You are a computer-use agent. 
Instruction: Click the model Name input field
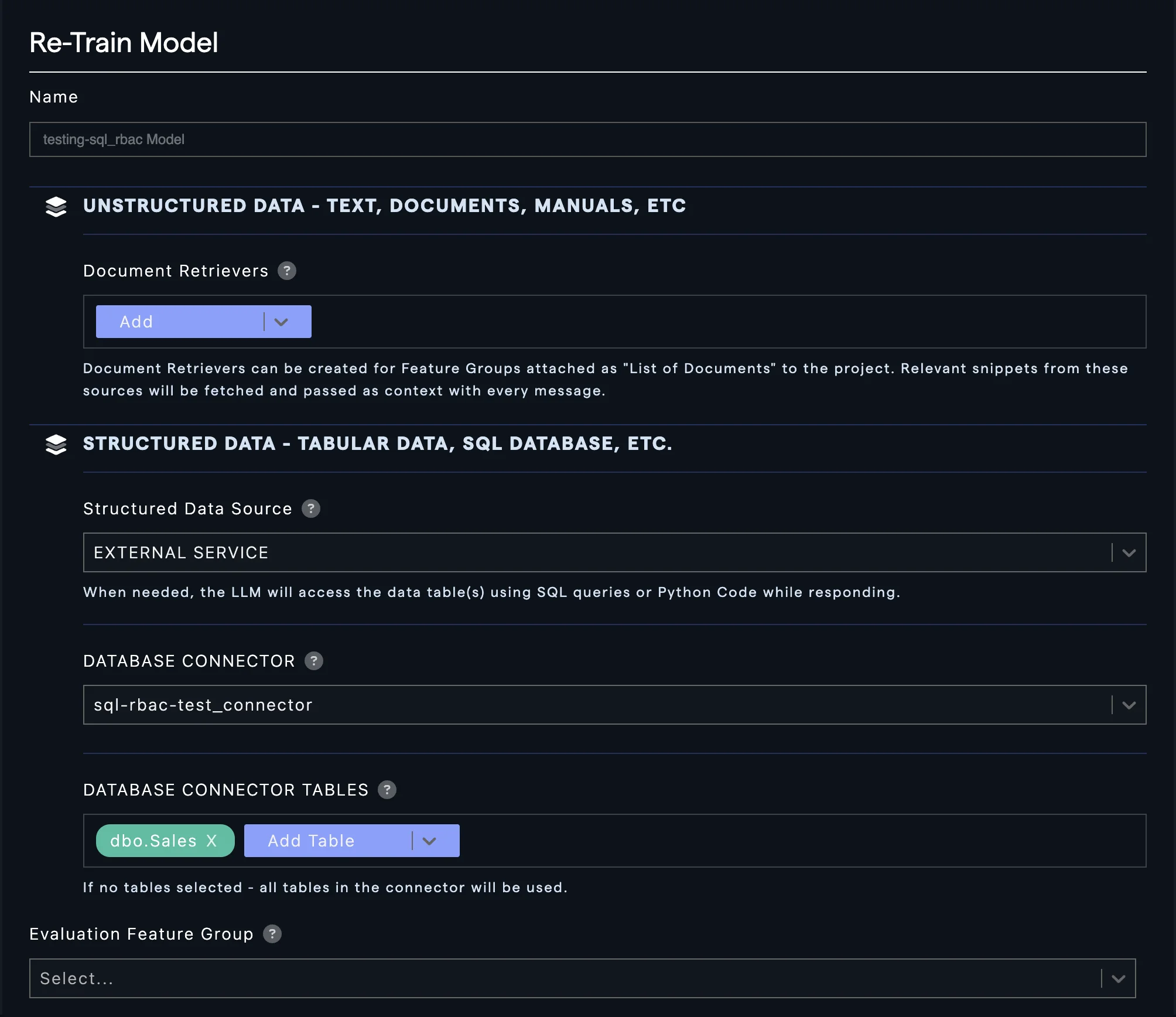[587, 139]
